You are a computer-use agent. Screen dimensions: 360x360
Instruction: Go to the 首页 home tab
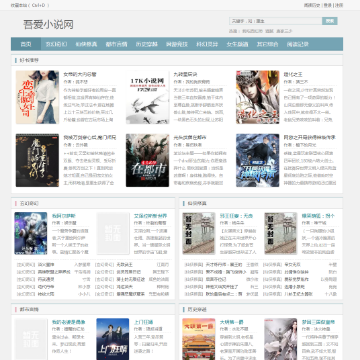[26, 44]
